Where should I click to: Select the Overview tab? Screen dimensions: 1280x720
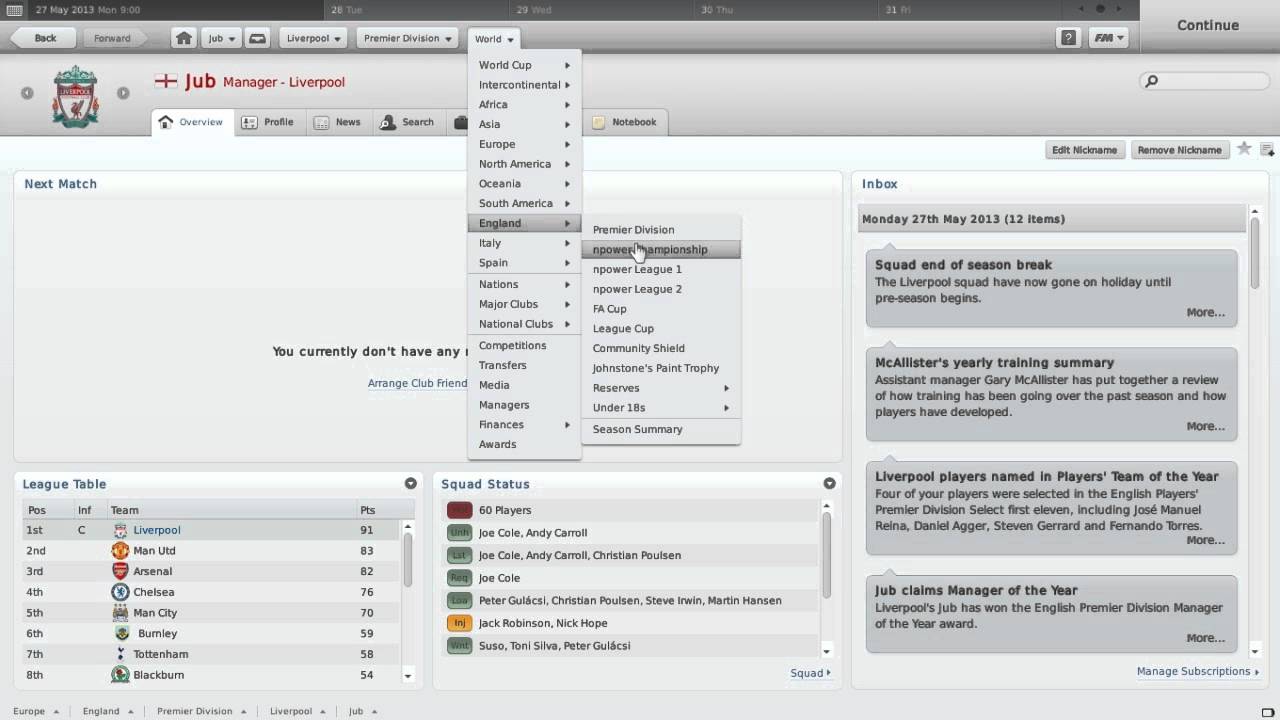click(x=191, y=122)
